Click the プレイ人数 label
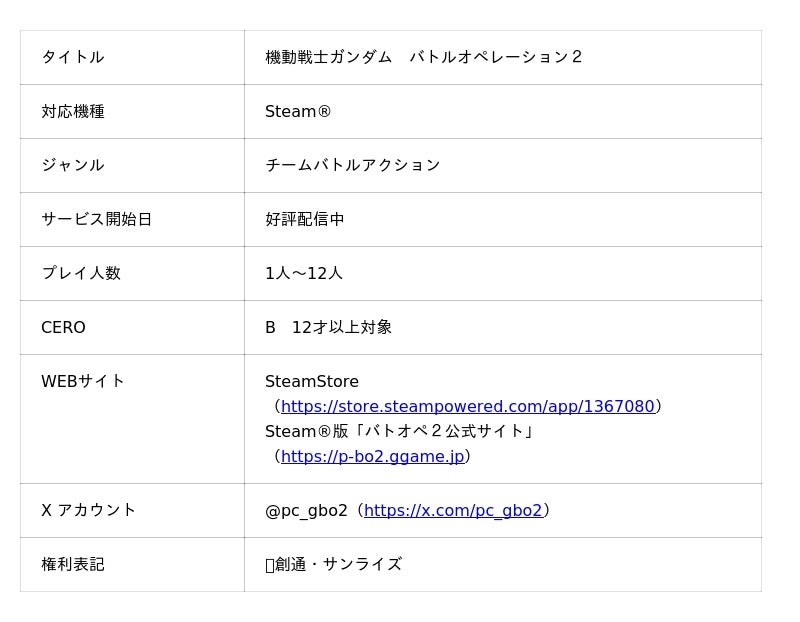The height and width of the screenshot is (622, 800). tap(81, 273)
